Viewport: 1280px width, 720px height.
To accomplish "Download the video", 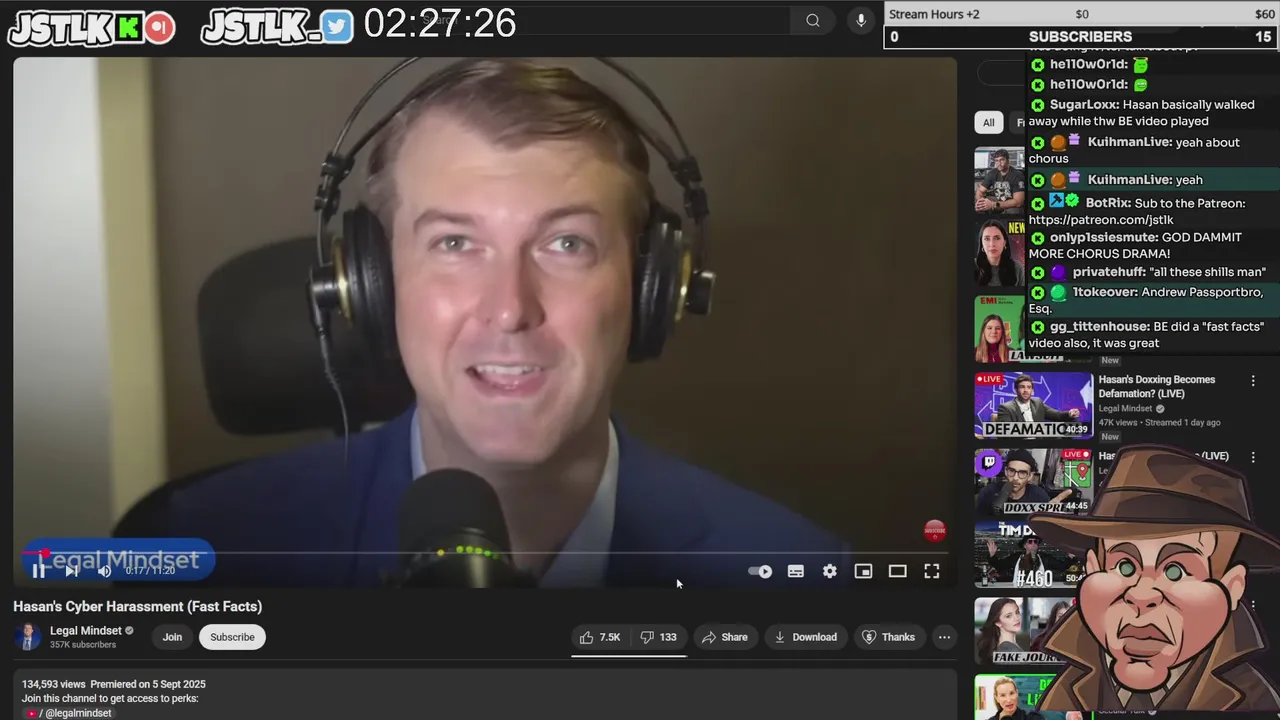I will pos(806,637).
